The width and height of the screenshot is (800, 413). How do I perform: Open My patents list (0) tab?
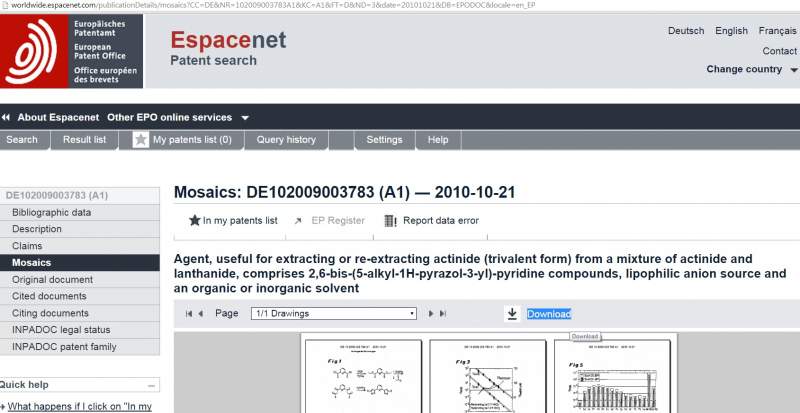coord(182,139)
